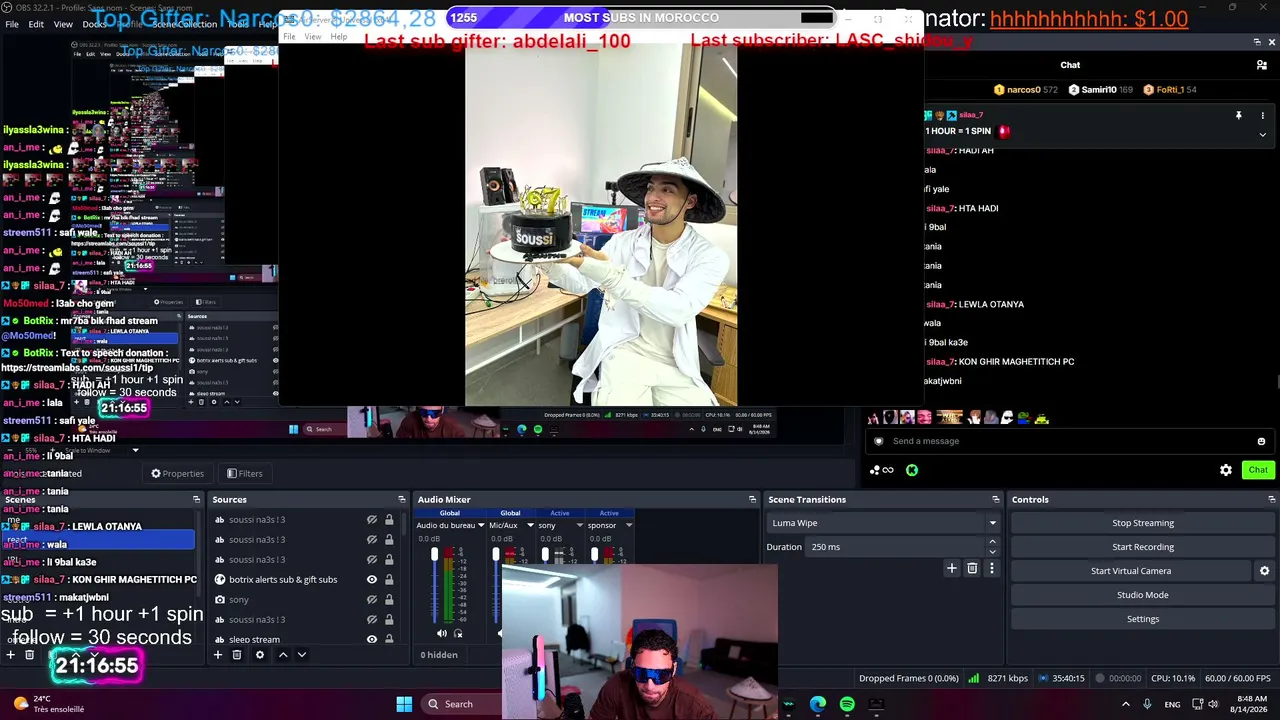Decrease transition duration with down arrow
Screen dimensions: 1280x720
pos(992,552)
